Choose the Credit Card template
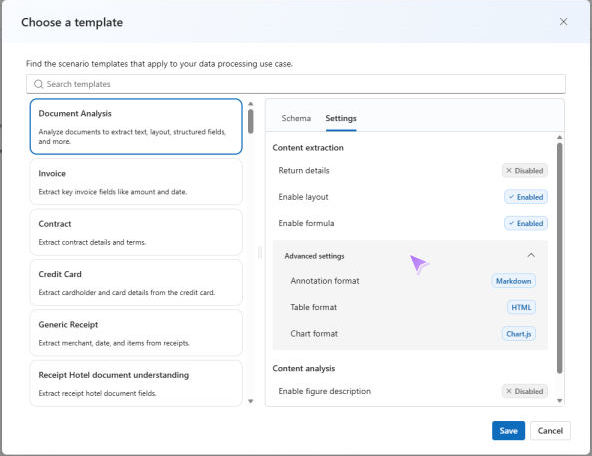 click(x=136, y=283)
